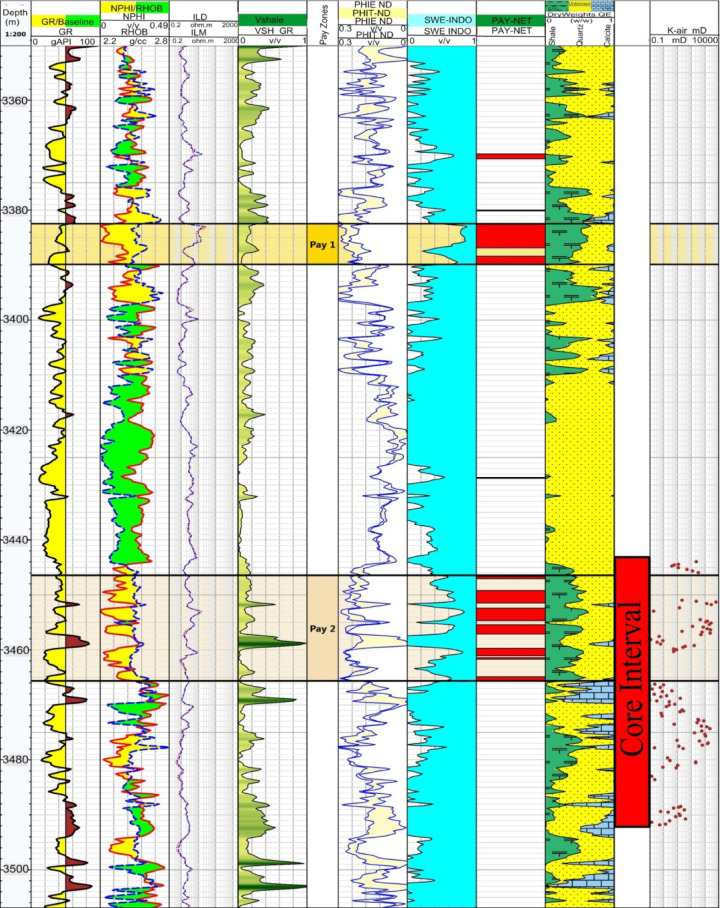
Task: Click the RHOB curve name below NPHI
Action: [x=134, y=32]
